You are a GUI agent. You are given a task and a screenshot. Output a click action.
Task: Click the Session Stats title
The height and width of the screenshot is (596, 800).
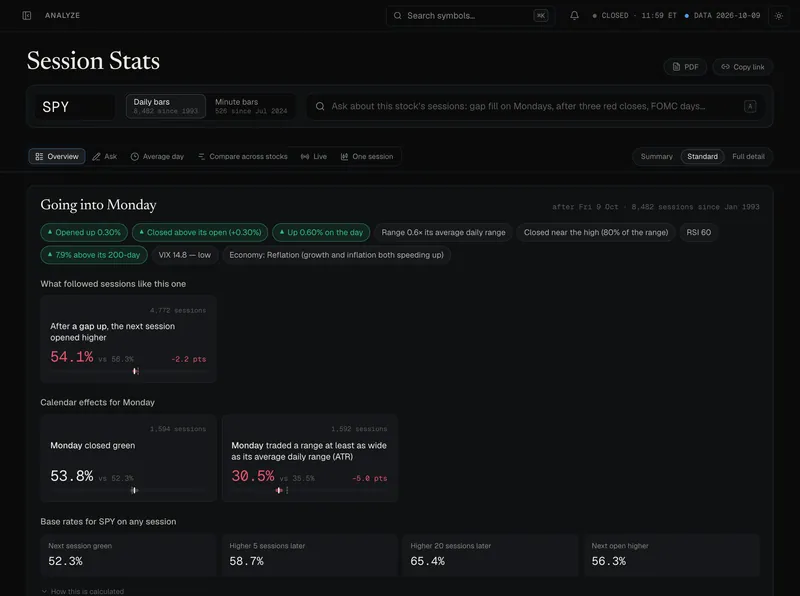point(93,61)
